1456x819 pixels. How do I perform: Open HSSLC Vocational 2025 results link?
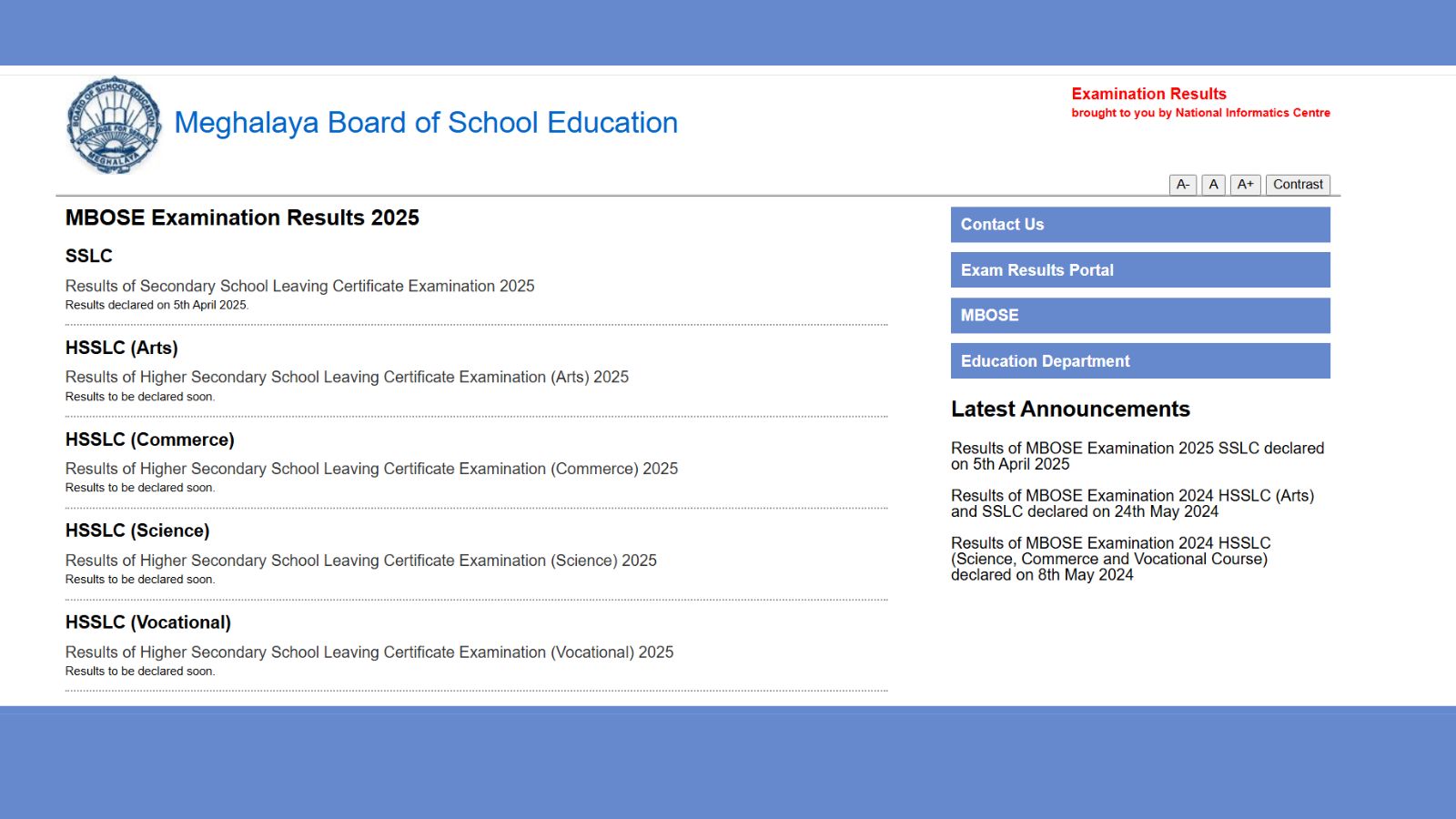tap(369, 652)
